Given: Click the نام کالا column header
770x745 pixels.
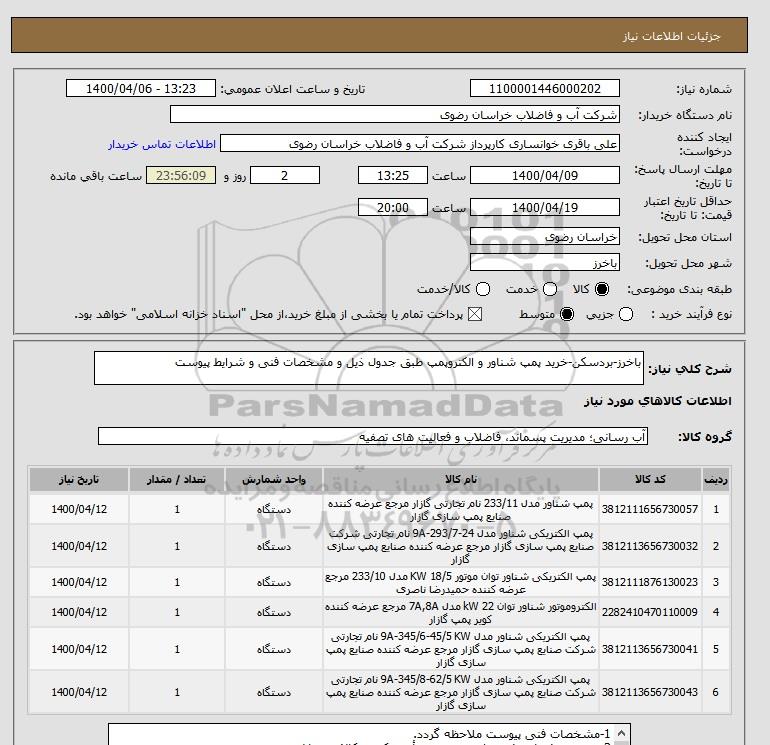Looking at the screenshot, I should 461,479.
